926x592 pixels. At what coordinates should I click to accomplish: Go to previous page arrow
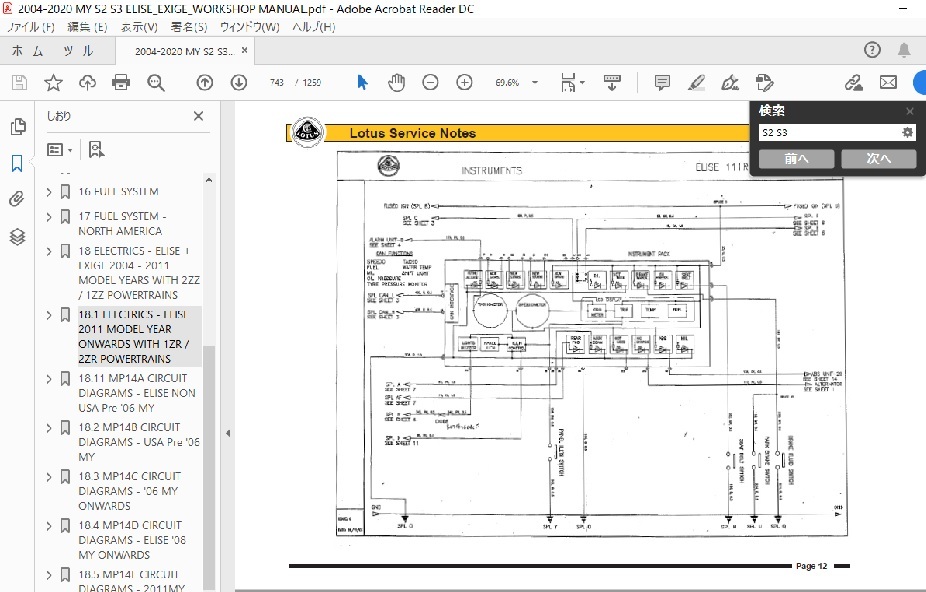pos(205,83)
